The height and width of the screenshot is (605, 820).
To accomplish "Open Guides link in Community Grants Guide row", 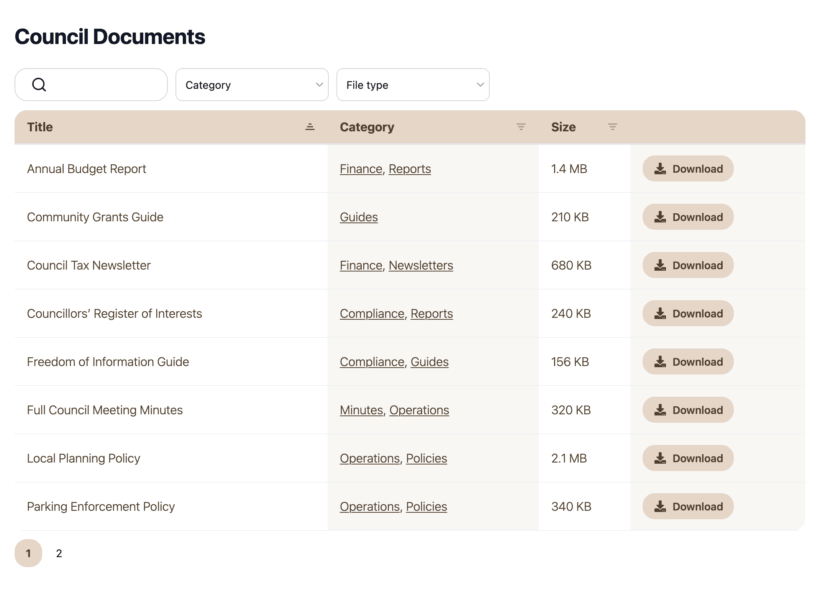I will point(359,217).
